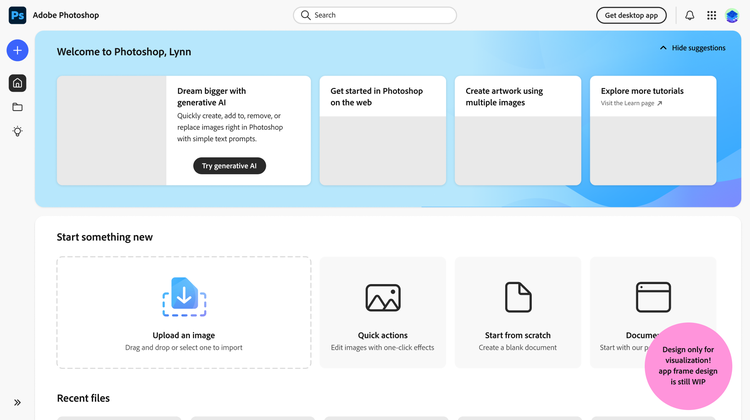Screen dimensions: 750x420
Task: Click the Quick actions label
Action: tap(383, 335)
